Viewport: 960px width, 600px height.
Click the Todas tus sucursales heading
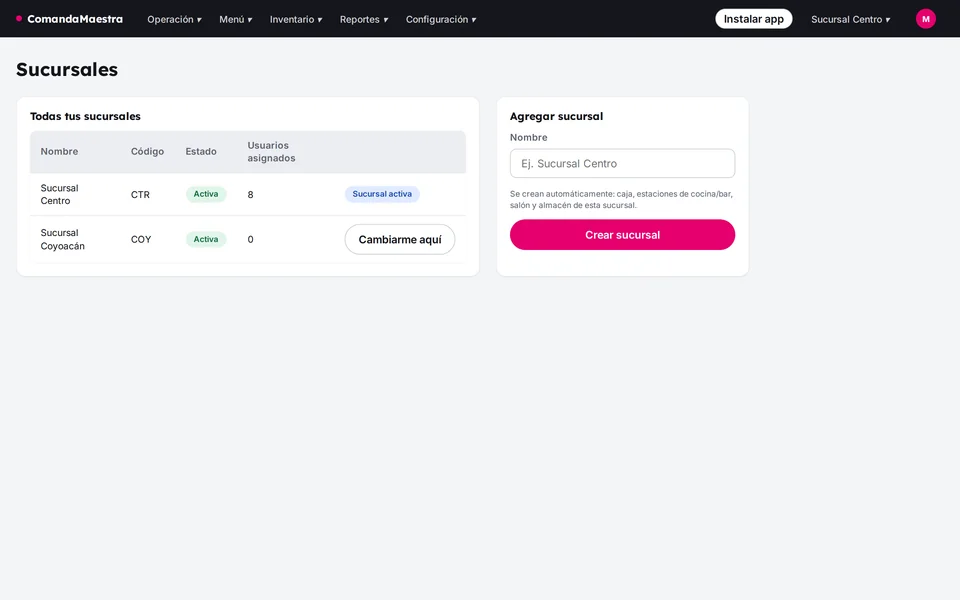85,116
